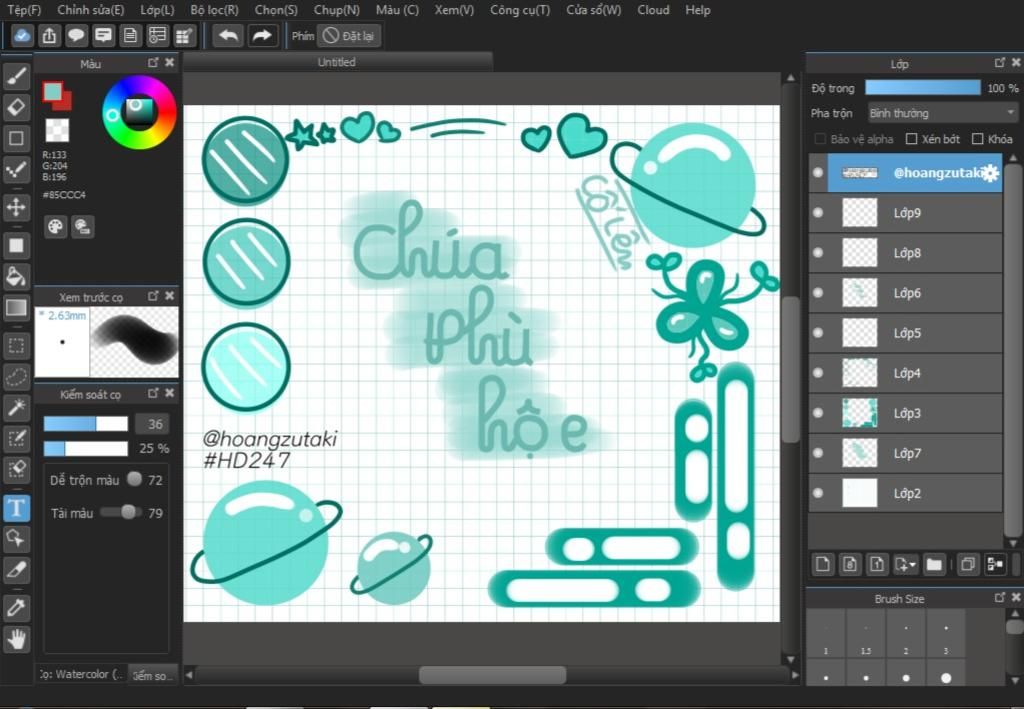1024x709 pixels.
Task: Hide layer Lớp2
Action: [x=818, y=493]
